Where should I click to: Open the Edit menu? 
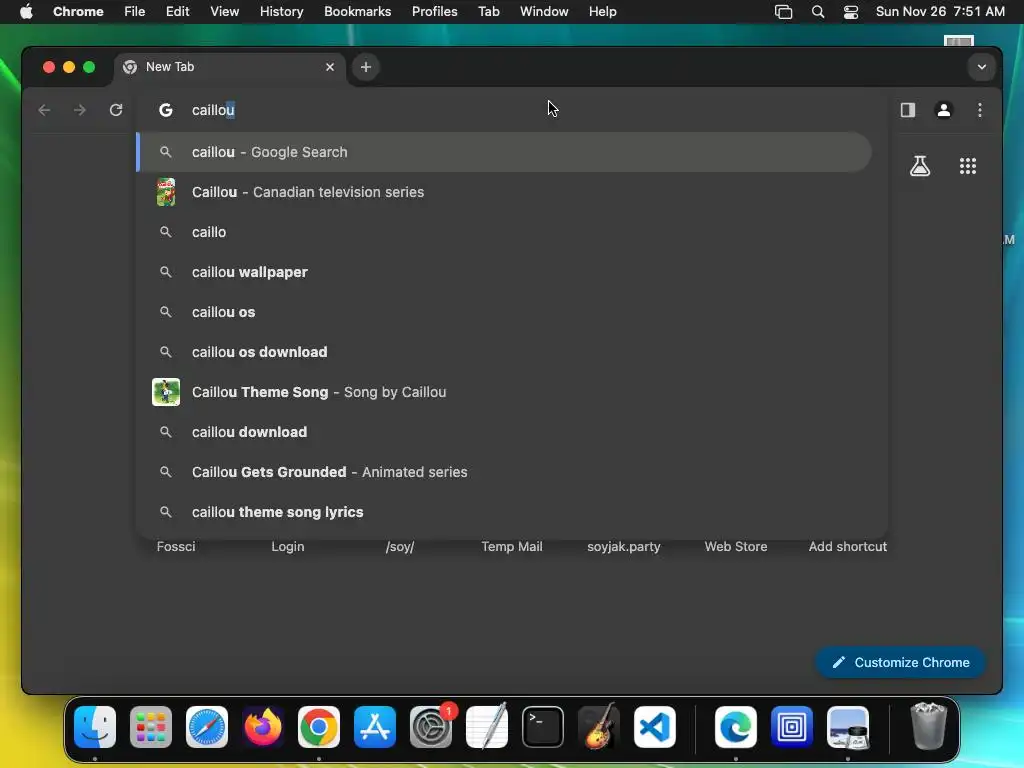click(x=177, y=12)
